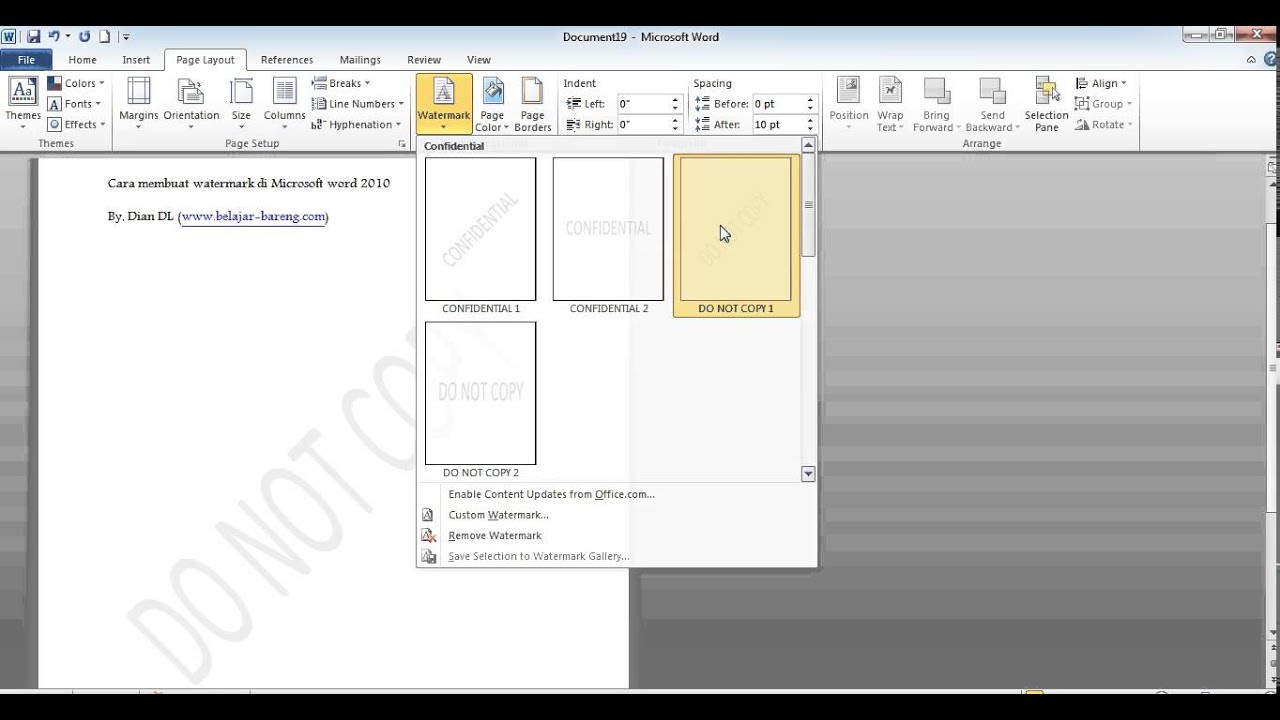The height and width of the screenshot is (720, 1280).
Task: Open the Columns menu
Action: pyautogui.click(x=285, y=103)
